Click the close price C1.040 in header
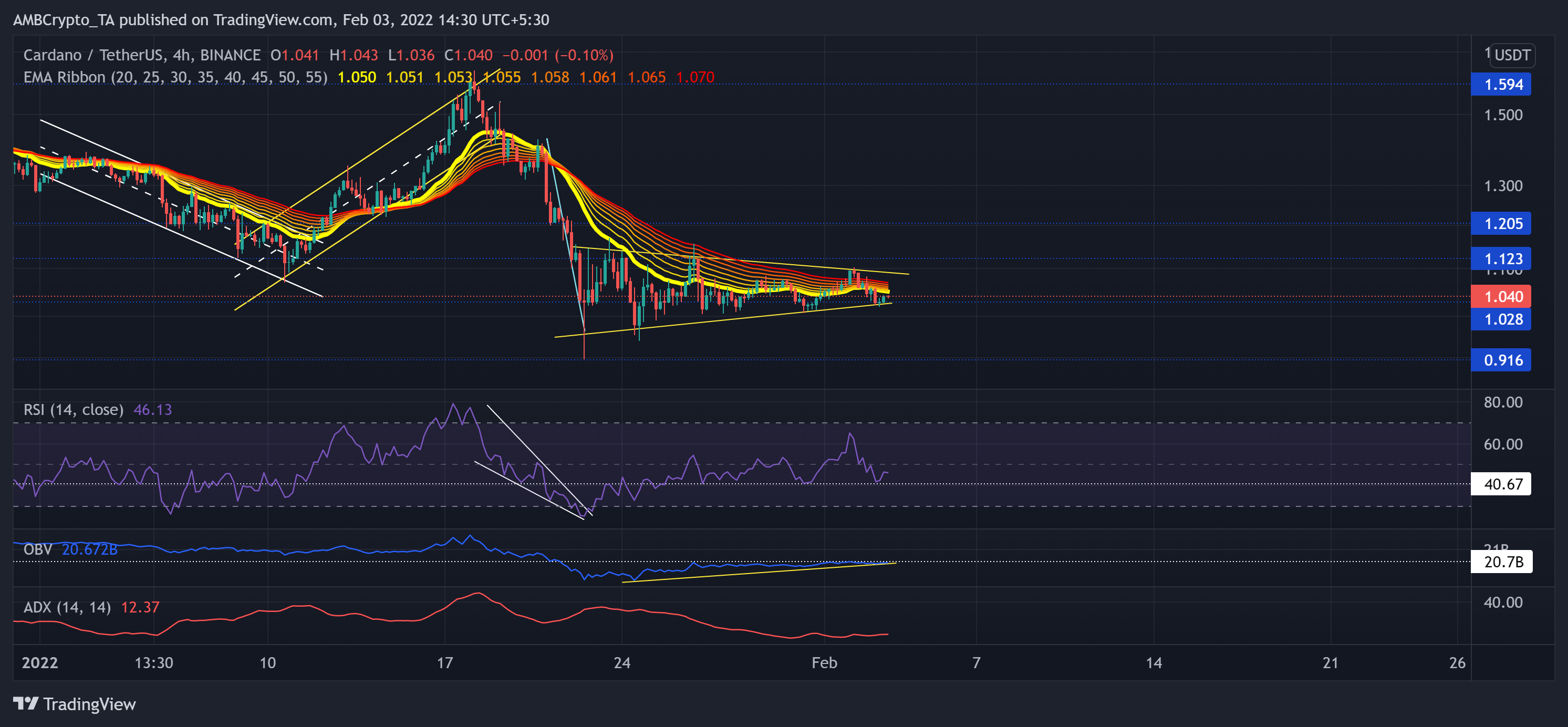Image resolution: width=1568 pixels, height=727 pixels. click(x=468, y=55)
